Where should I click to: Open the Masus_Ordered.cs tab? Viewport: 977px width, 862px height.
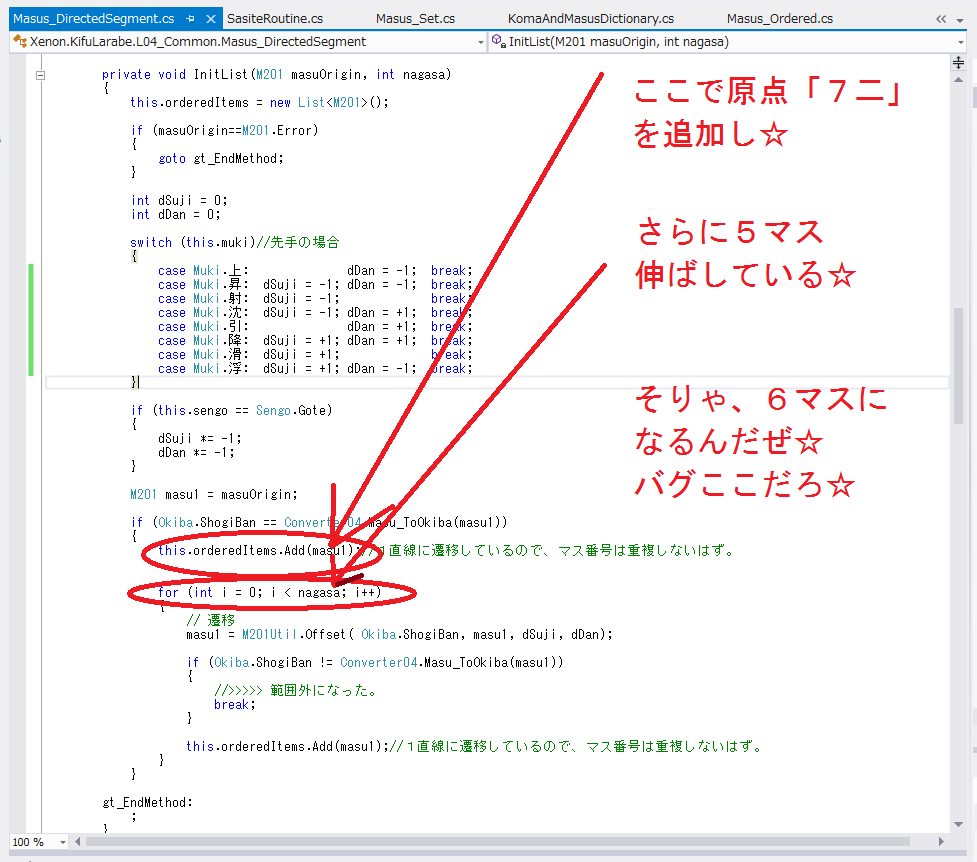(779, 19)
